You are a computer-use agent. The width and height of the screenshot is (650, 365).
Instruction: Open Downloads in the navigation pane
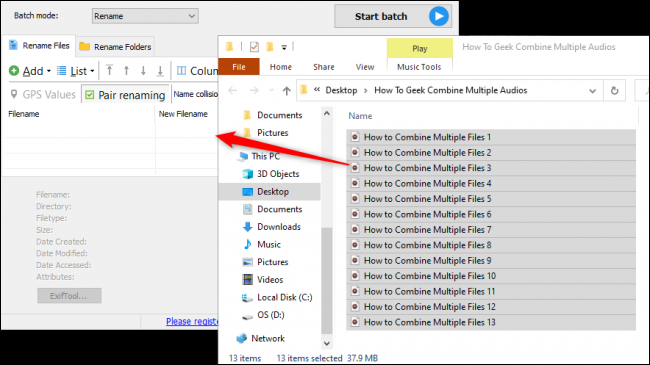(x=279, y=227)
